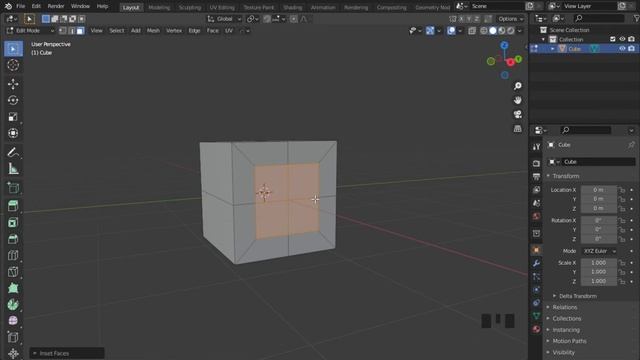640x360 pixels.
Task: Select the Bevel tool
Action: [13, 239]
